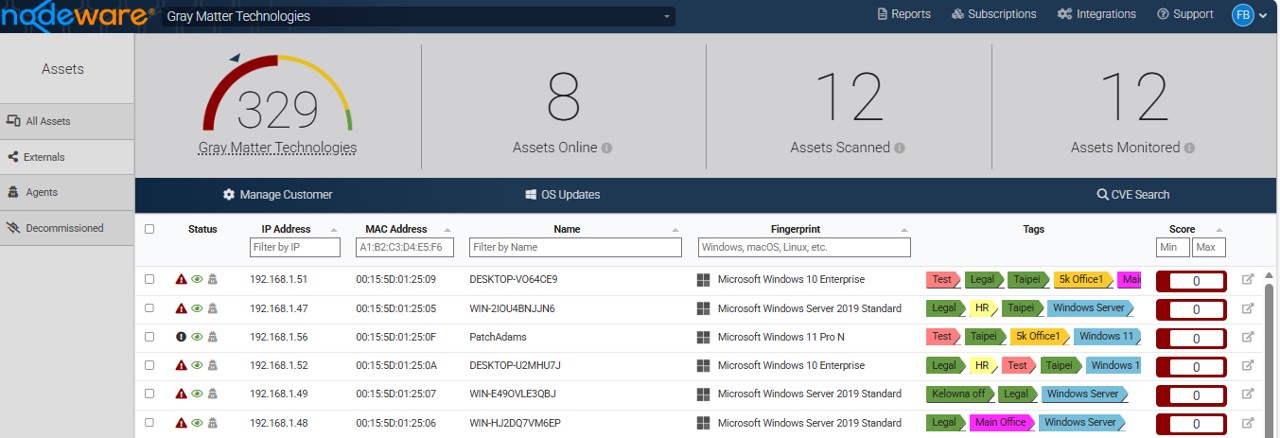Click agent icon for 192.168.1.51

212,280
